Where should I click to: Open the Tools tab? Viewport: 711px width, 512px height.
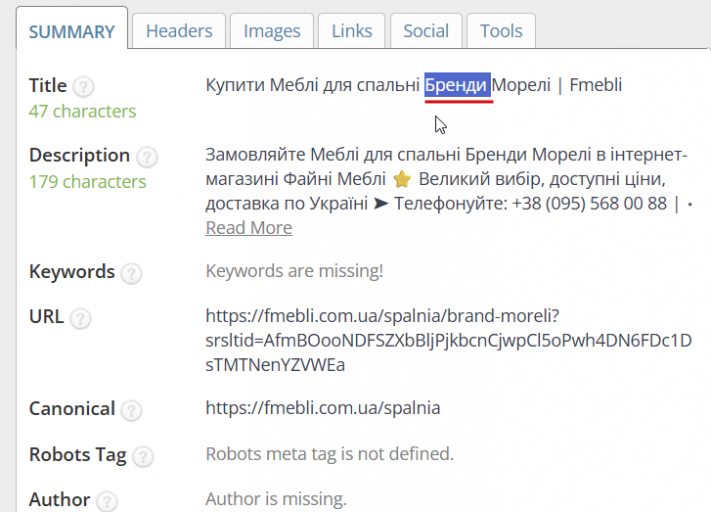point(501,31)
